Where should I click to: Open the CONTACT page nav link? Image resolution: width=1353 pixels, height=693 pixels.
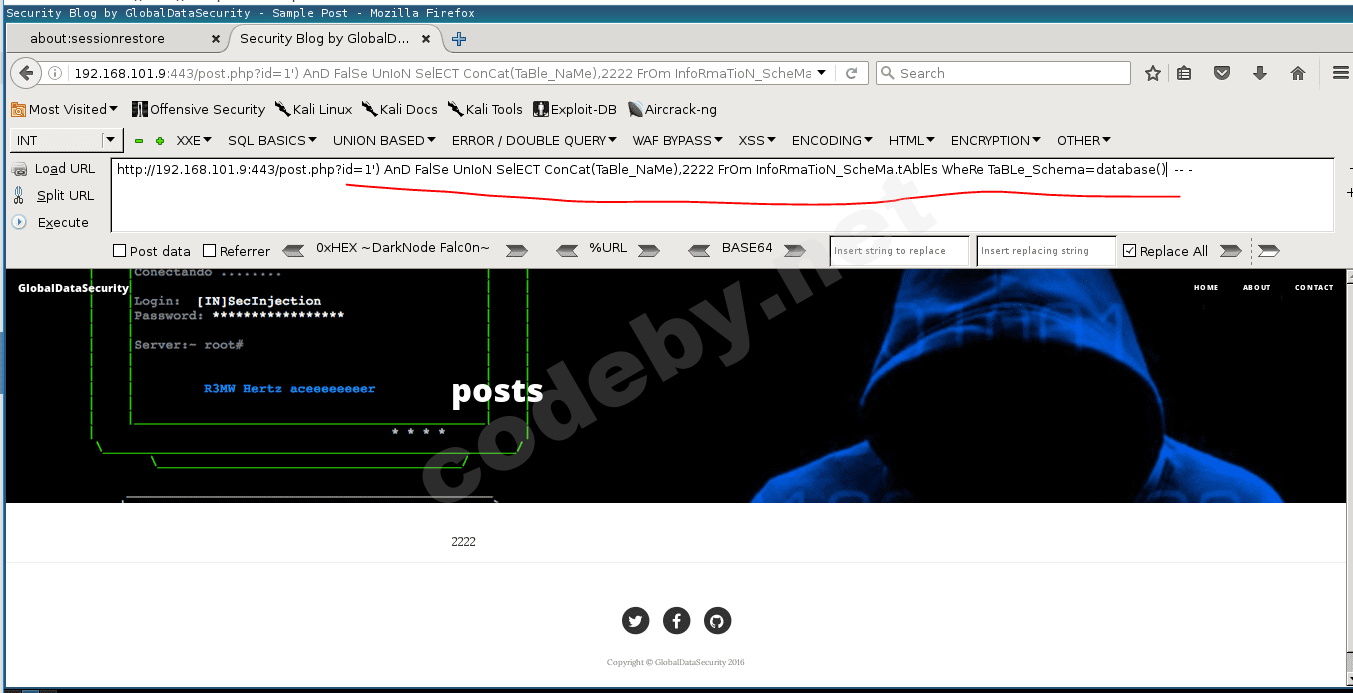1314,287
